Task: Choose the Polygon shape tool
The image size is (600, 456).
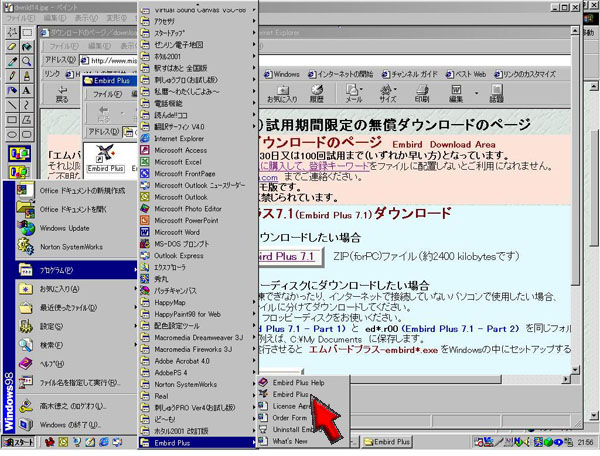Action: 26,120
